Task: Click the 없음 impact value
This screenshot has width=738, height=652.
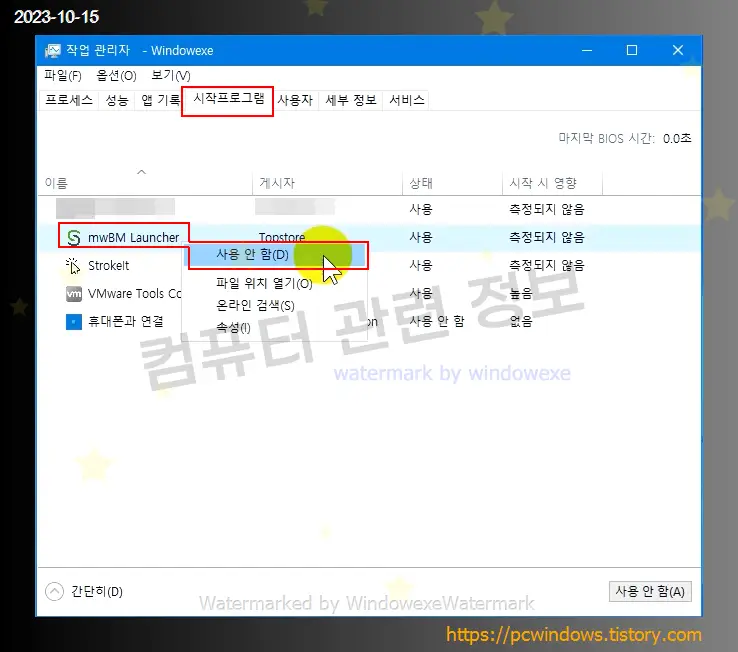Action: coord(521,322)
